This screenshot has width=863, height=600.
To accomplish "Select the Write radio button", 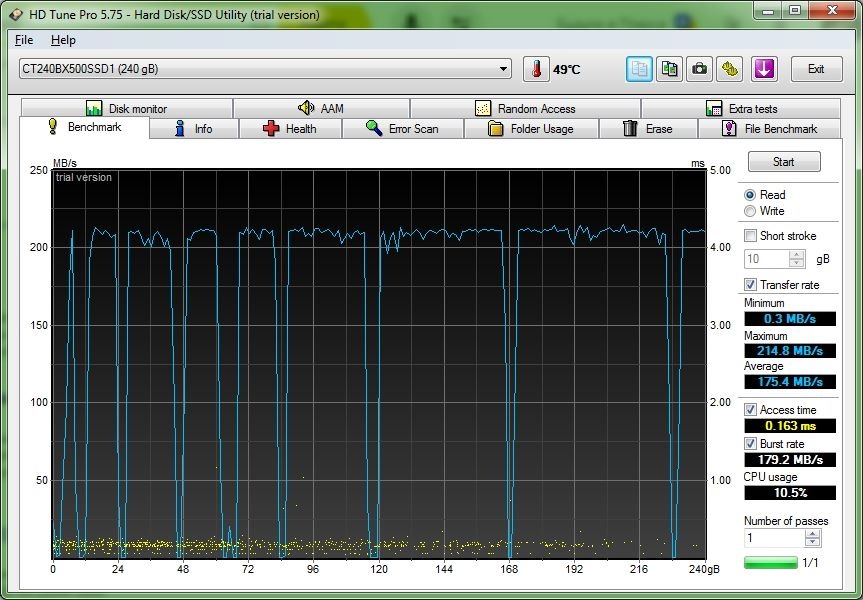I will pos(750,211).
